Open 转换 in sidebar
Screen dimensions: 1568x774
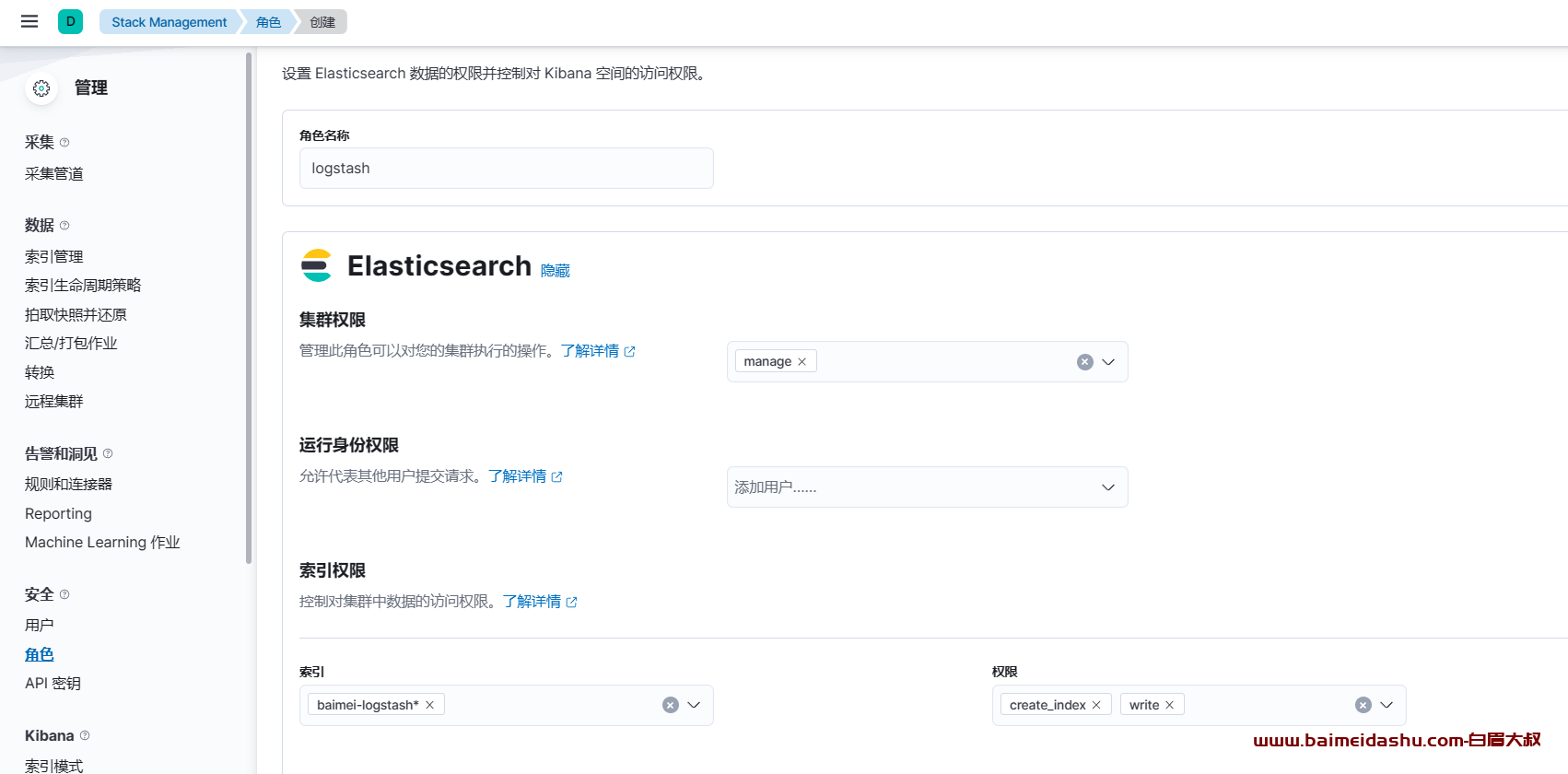[40, 372]
